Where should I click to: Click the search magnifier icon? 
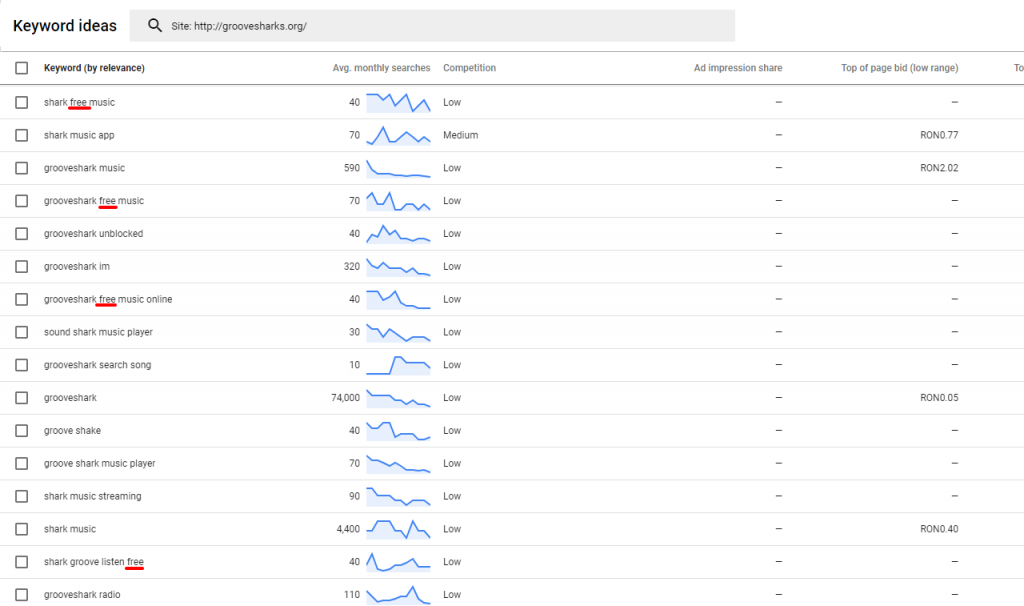coord(155,25)
